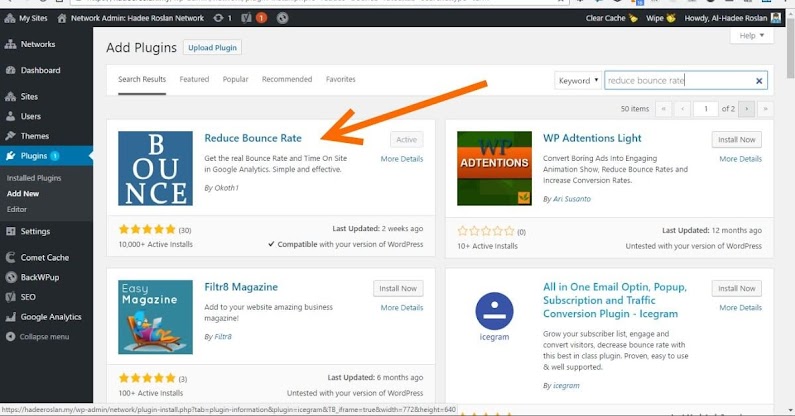Go to the first page of results
795x416 pixels.
[x=663, y=109]
